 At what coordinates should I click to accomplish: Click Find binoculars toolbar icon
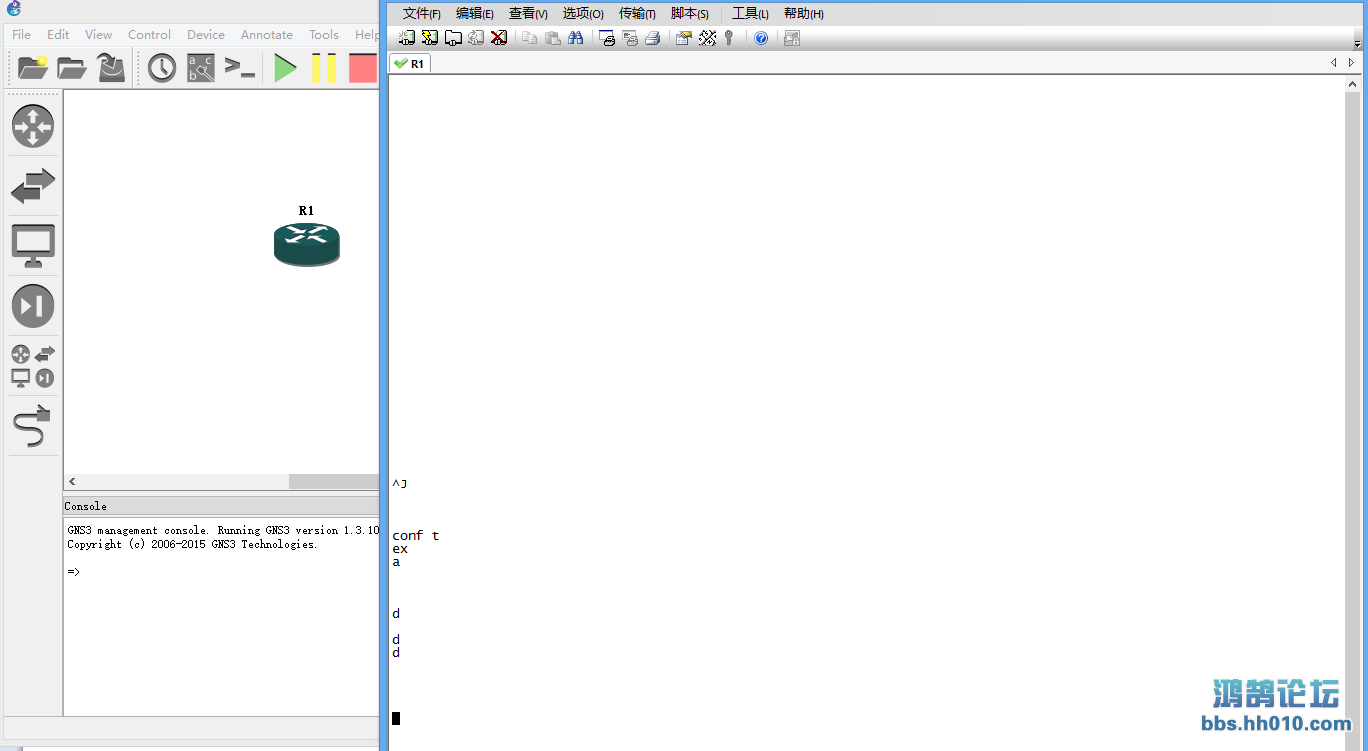point(575,38)
